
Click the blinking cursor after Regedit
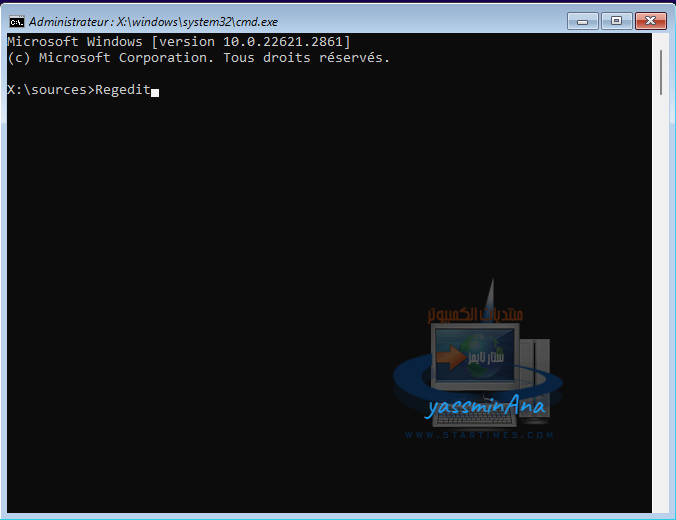(155, 93)
